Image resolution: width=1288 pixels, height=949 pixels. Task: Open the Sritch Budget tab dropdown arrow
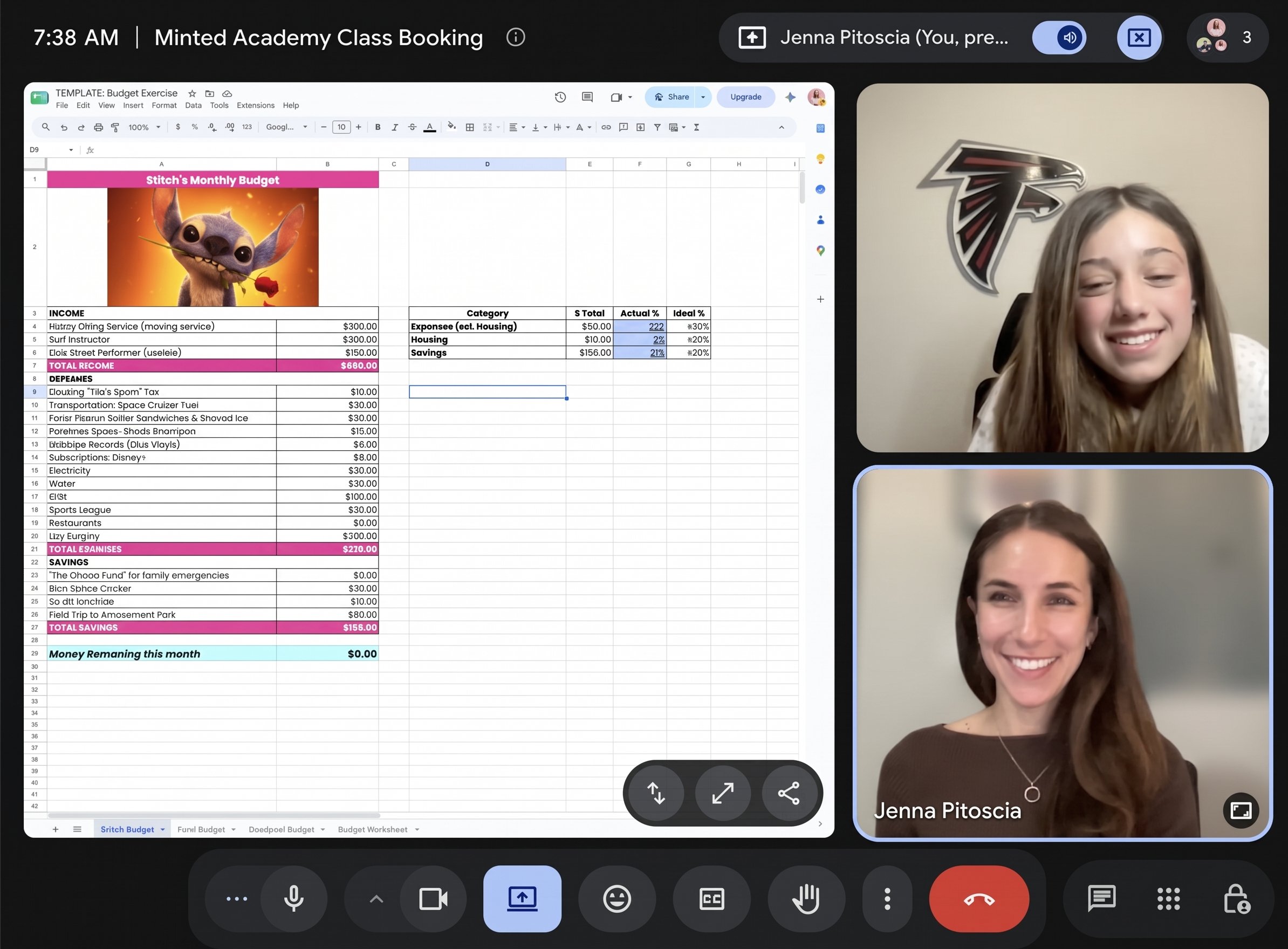tap(162, 829)
